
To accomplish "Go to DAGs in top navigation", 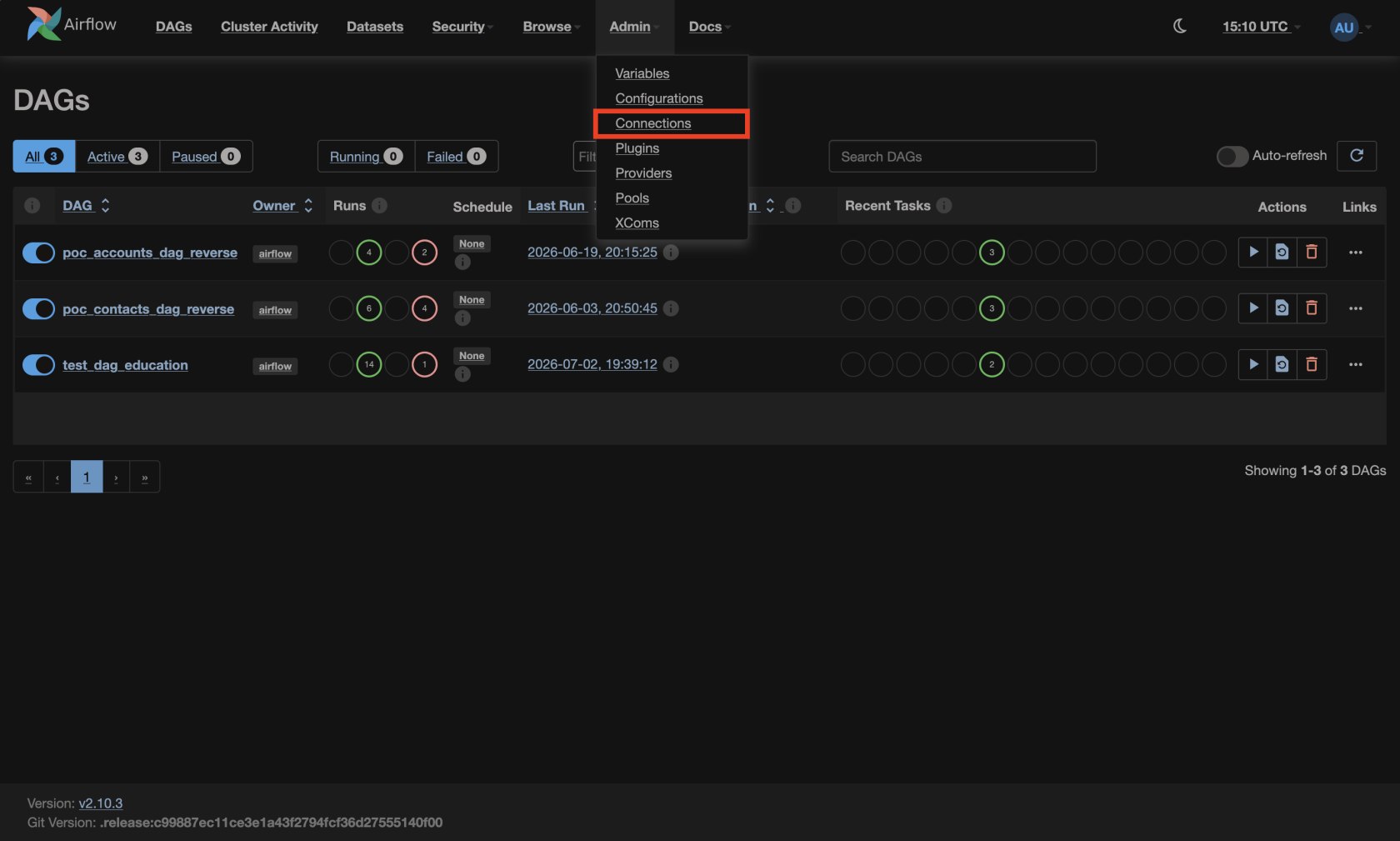I will 174,27.
